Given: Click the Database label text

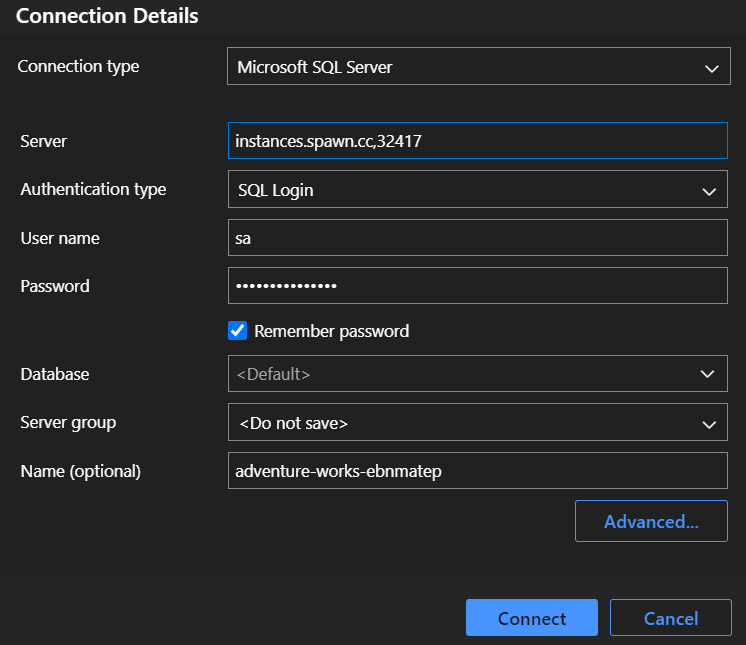Looking at the screenshot, I should 55,374.
